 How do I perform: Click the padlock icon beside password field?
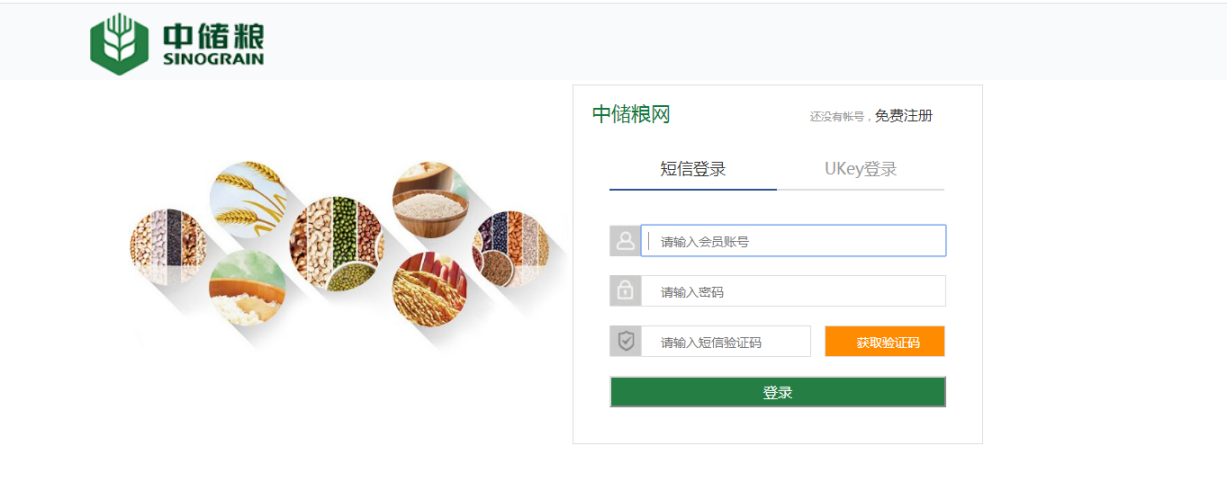[625, 291]
